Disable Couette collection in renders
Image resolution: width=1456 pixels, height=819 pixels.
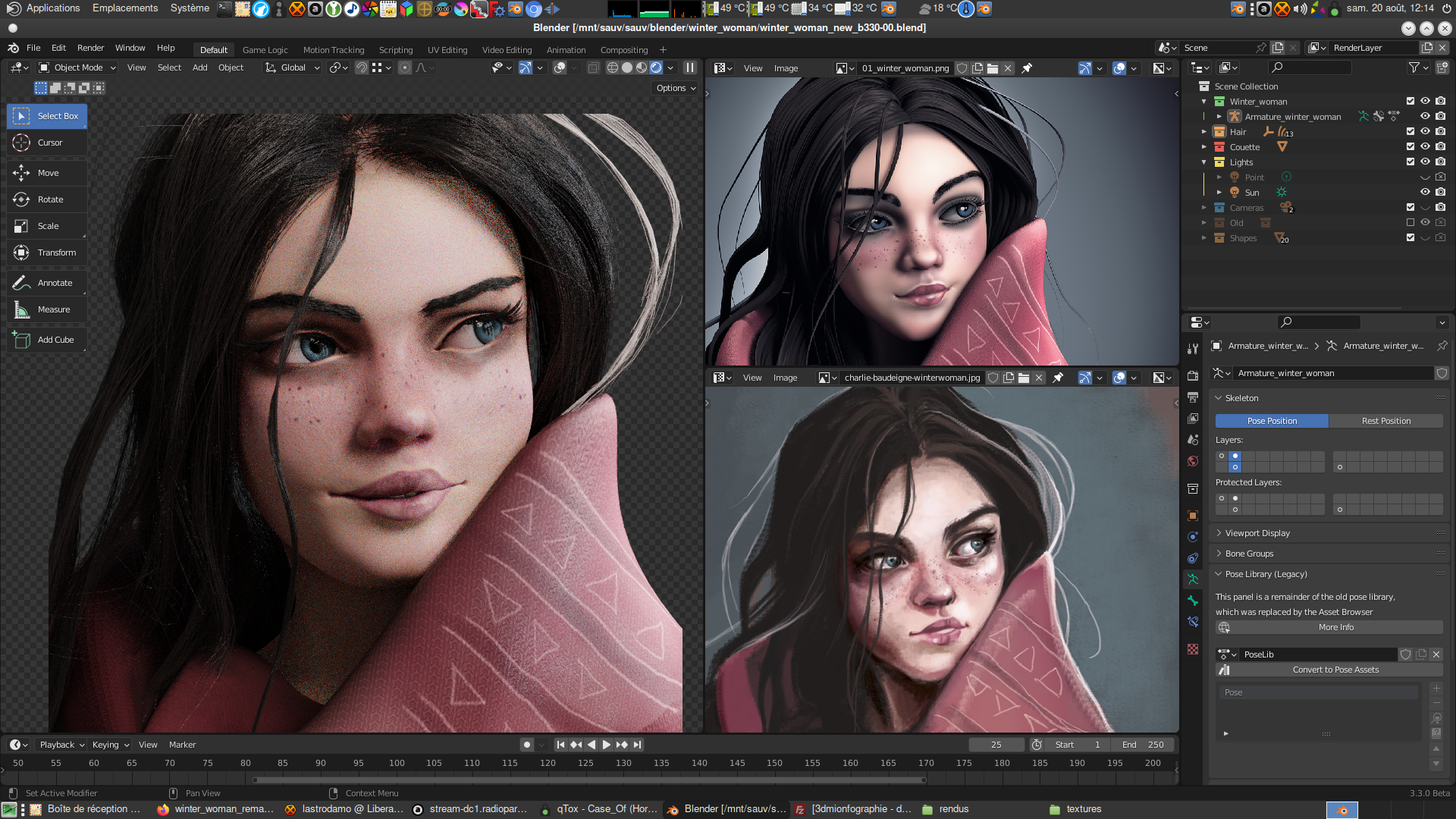(x=1441, y=146)
